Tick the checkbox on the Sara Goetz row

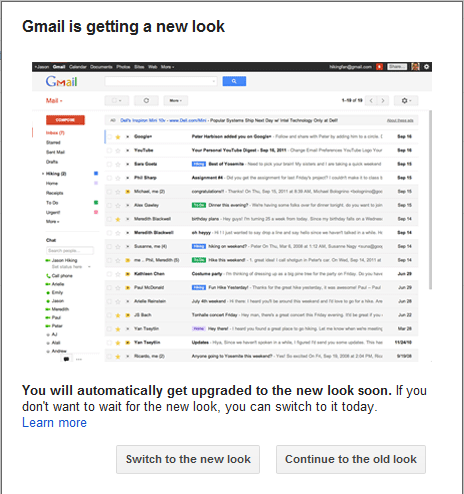109,164
